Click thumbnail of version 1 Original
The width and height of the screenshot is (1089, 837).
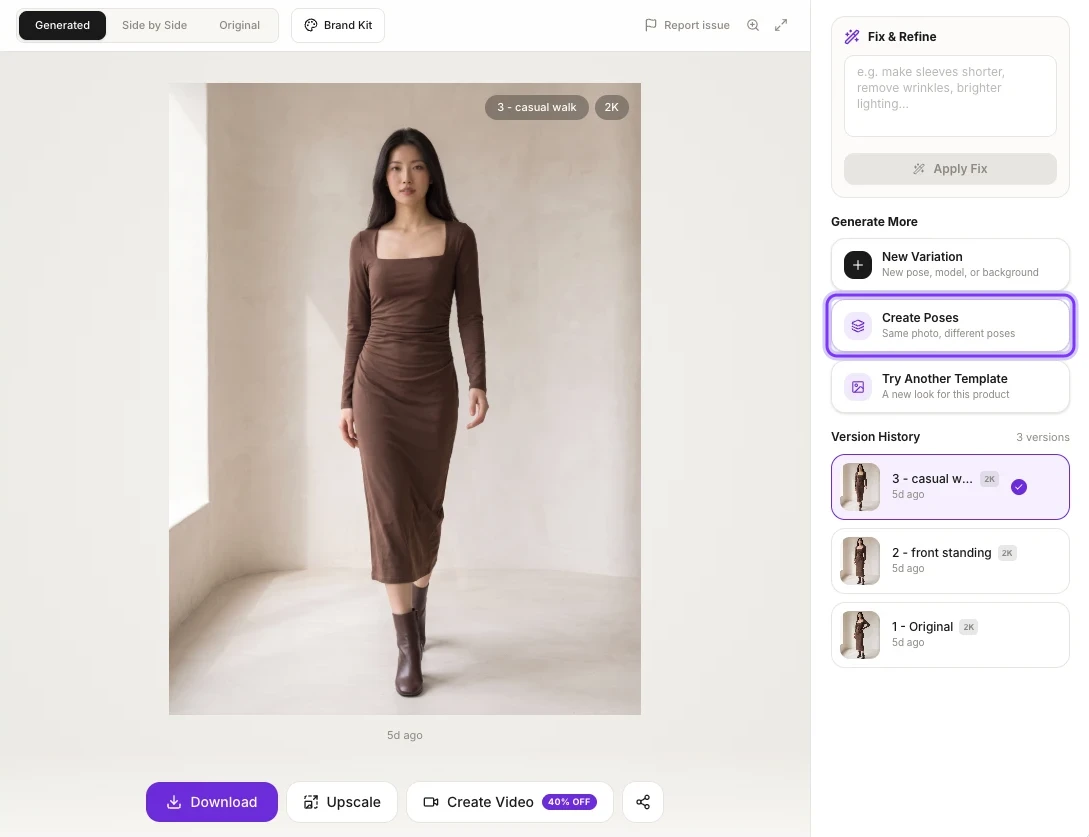[x=861, y=635]
